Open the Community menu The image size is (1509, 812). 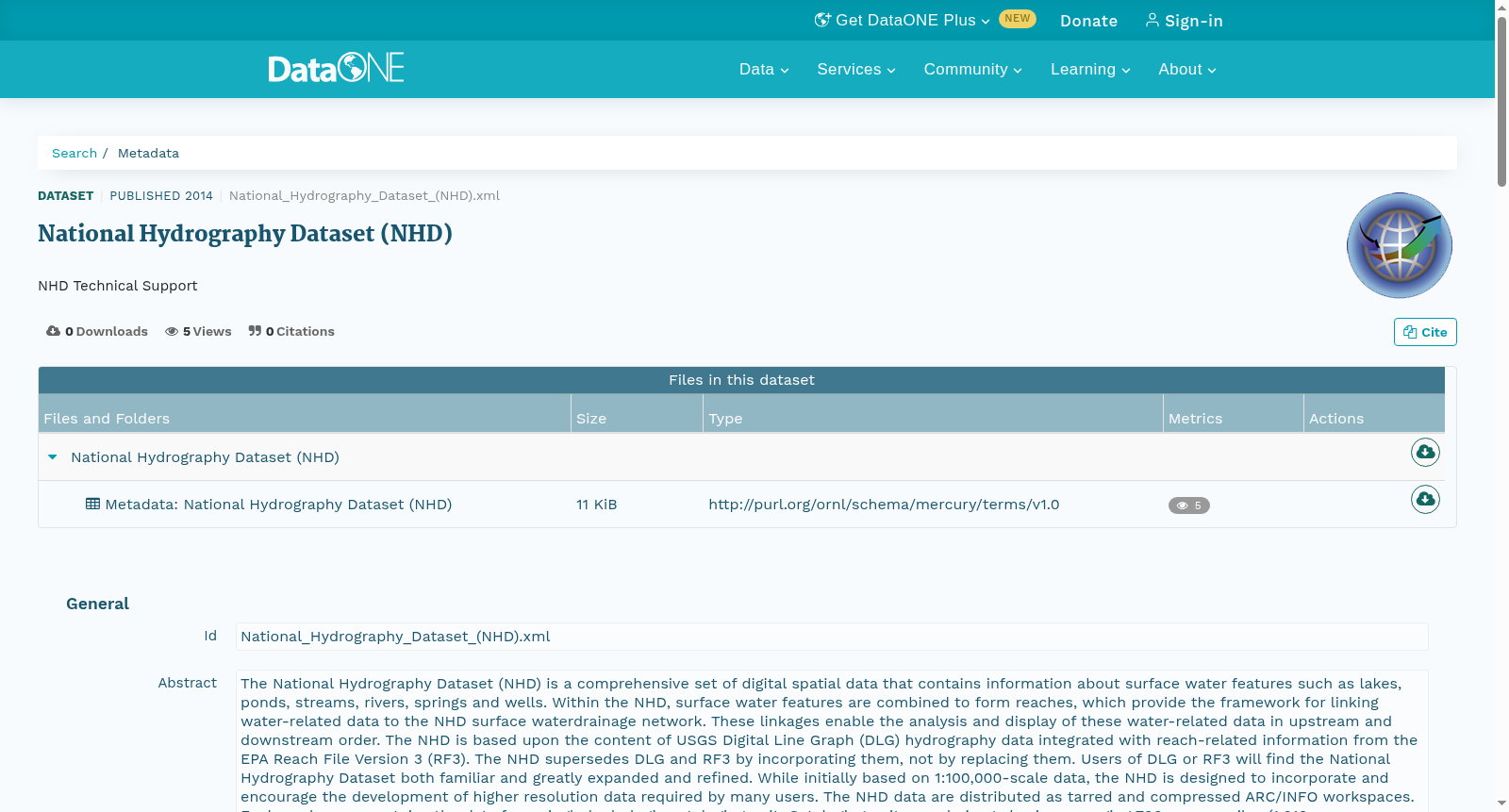[x=972, y=70]
